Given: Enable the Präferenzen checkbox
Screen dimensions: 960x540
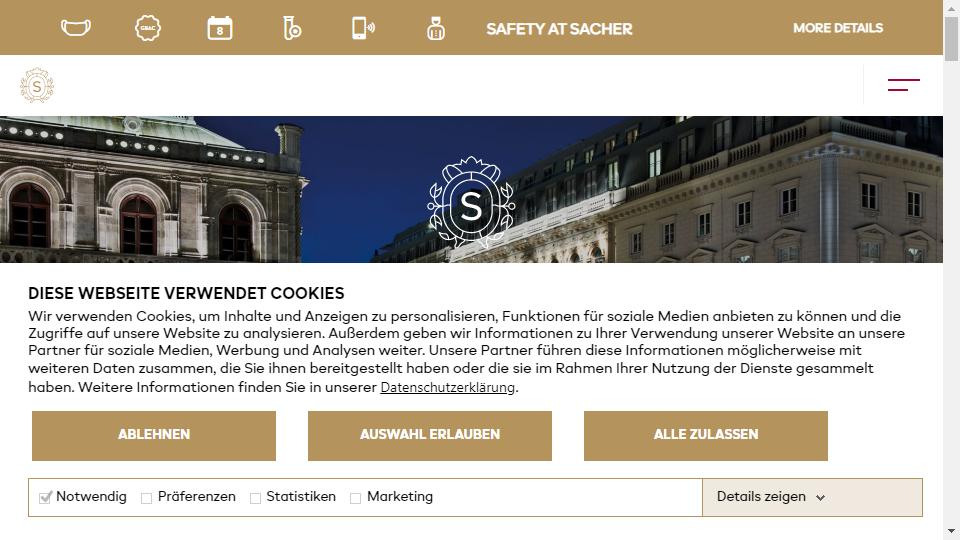Looking at the screenshot, I should 146,498.
